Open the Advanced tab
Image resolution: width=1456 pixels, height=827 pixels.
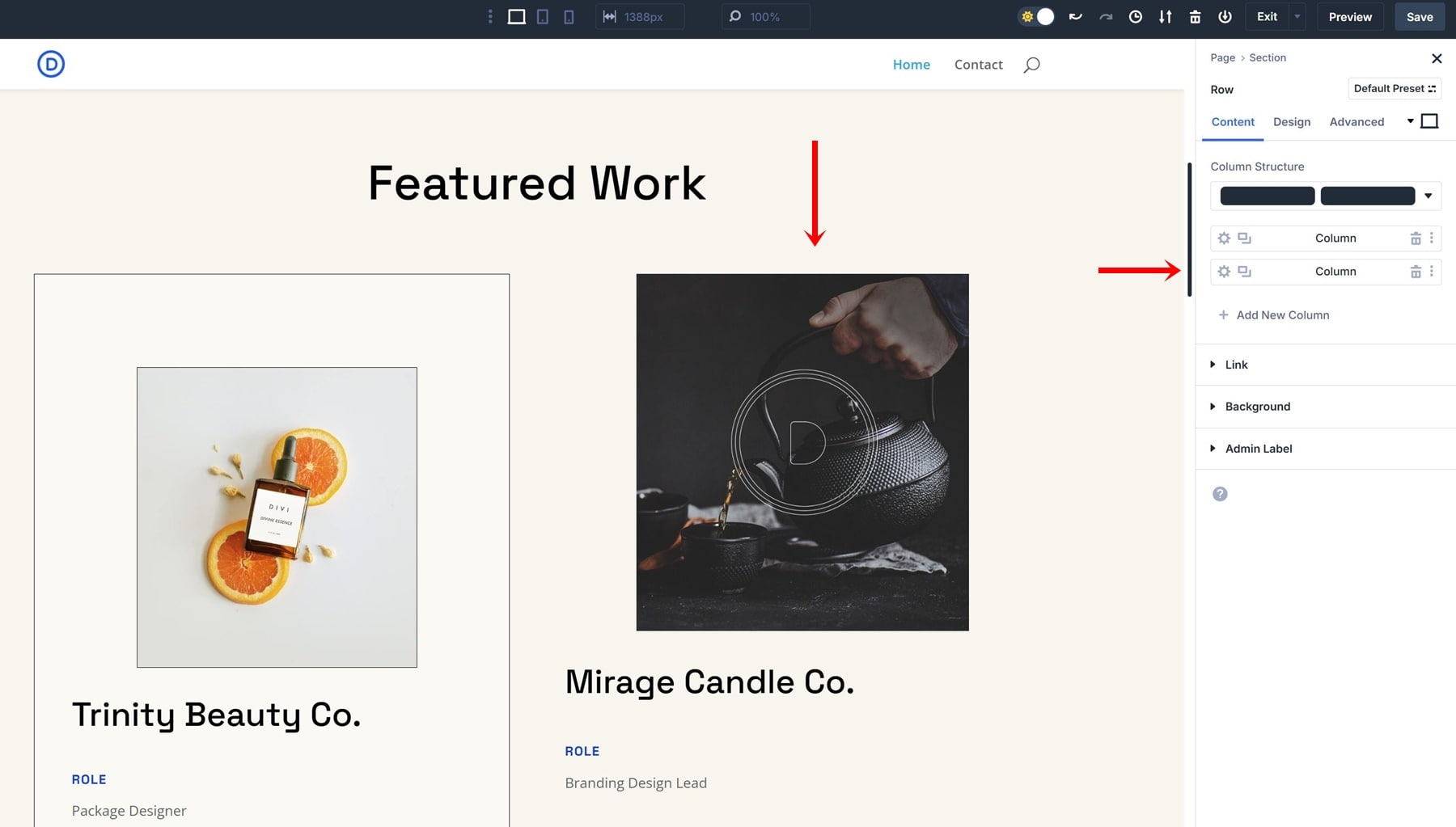[1357, 122]
